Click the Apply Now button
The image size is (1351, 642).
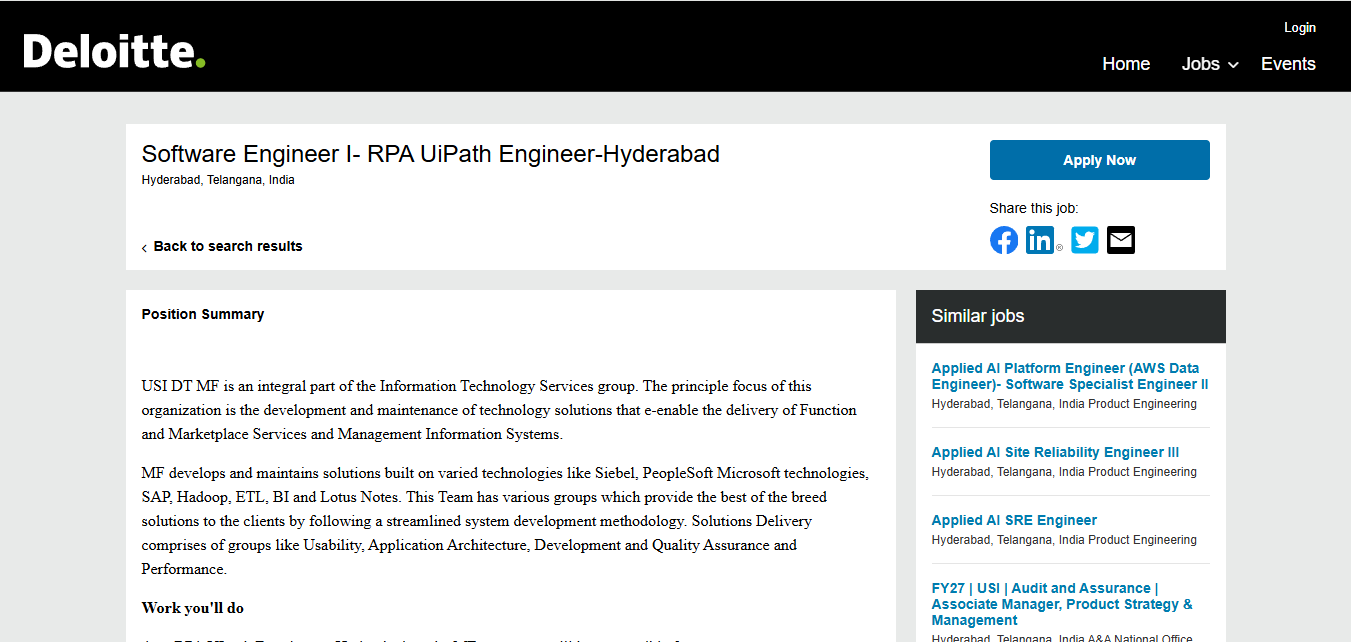(x=1100, y=160)
